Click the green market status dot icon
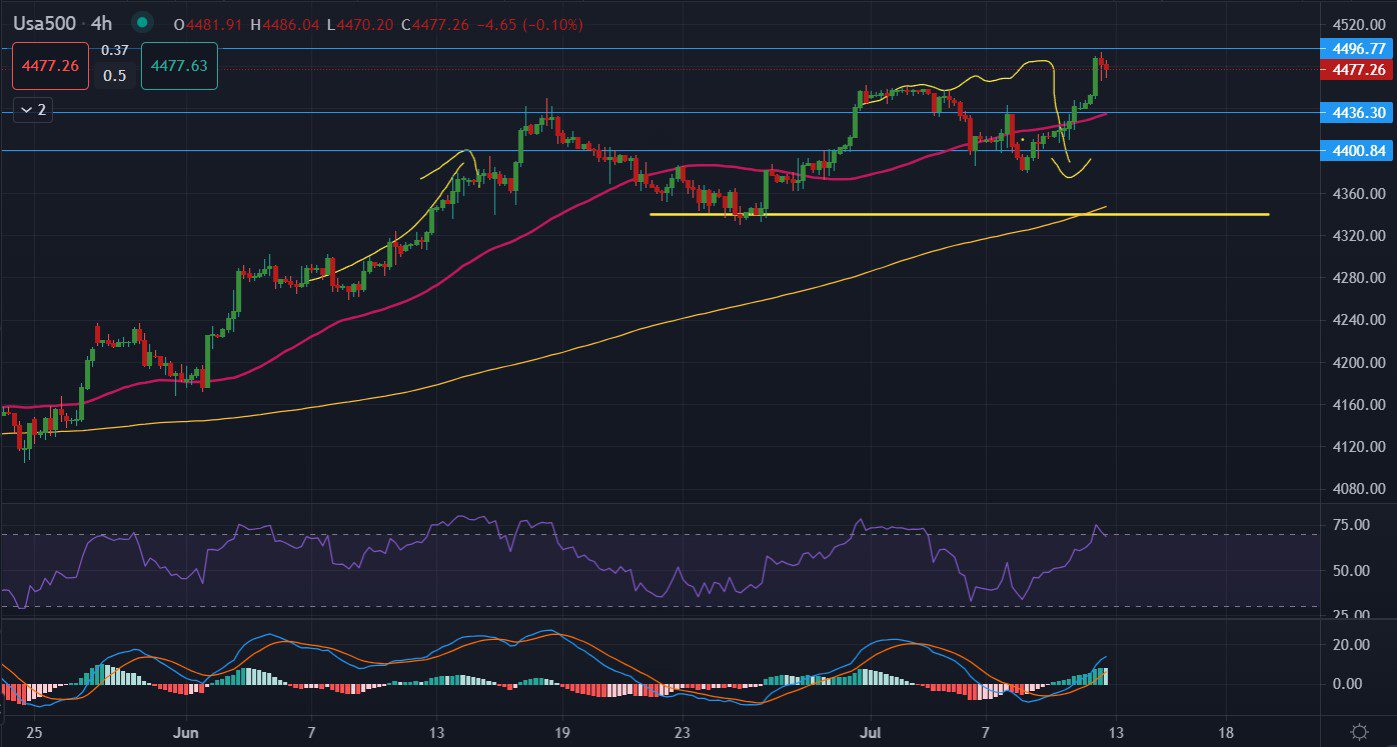Viewport: 1397px width, 747px height. (x=143, y=22)
